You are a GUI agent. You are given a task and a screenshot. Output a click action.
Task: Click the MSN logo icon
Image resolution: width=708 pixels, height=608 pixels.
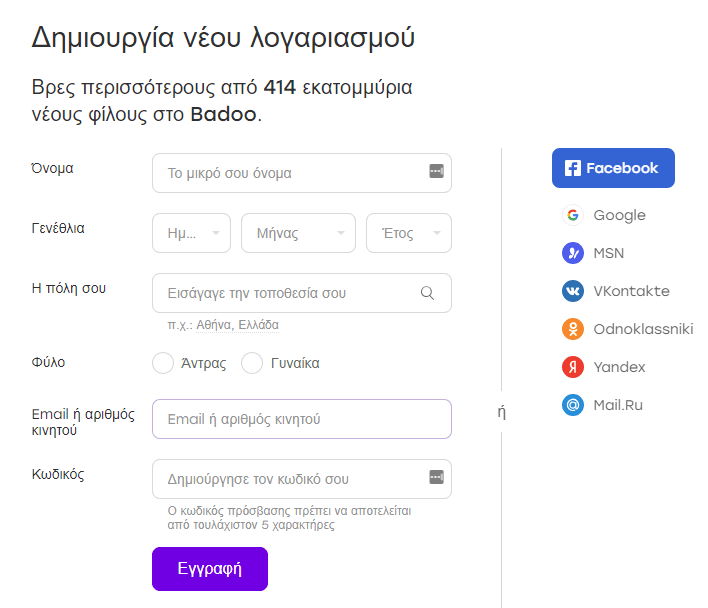tap(572, 253)
